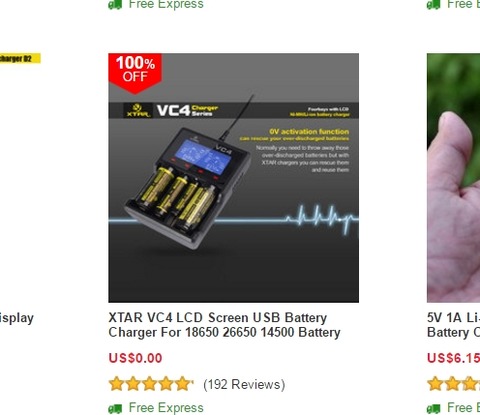Click the truck icon at the bottom right

pos(434,408)
